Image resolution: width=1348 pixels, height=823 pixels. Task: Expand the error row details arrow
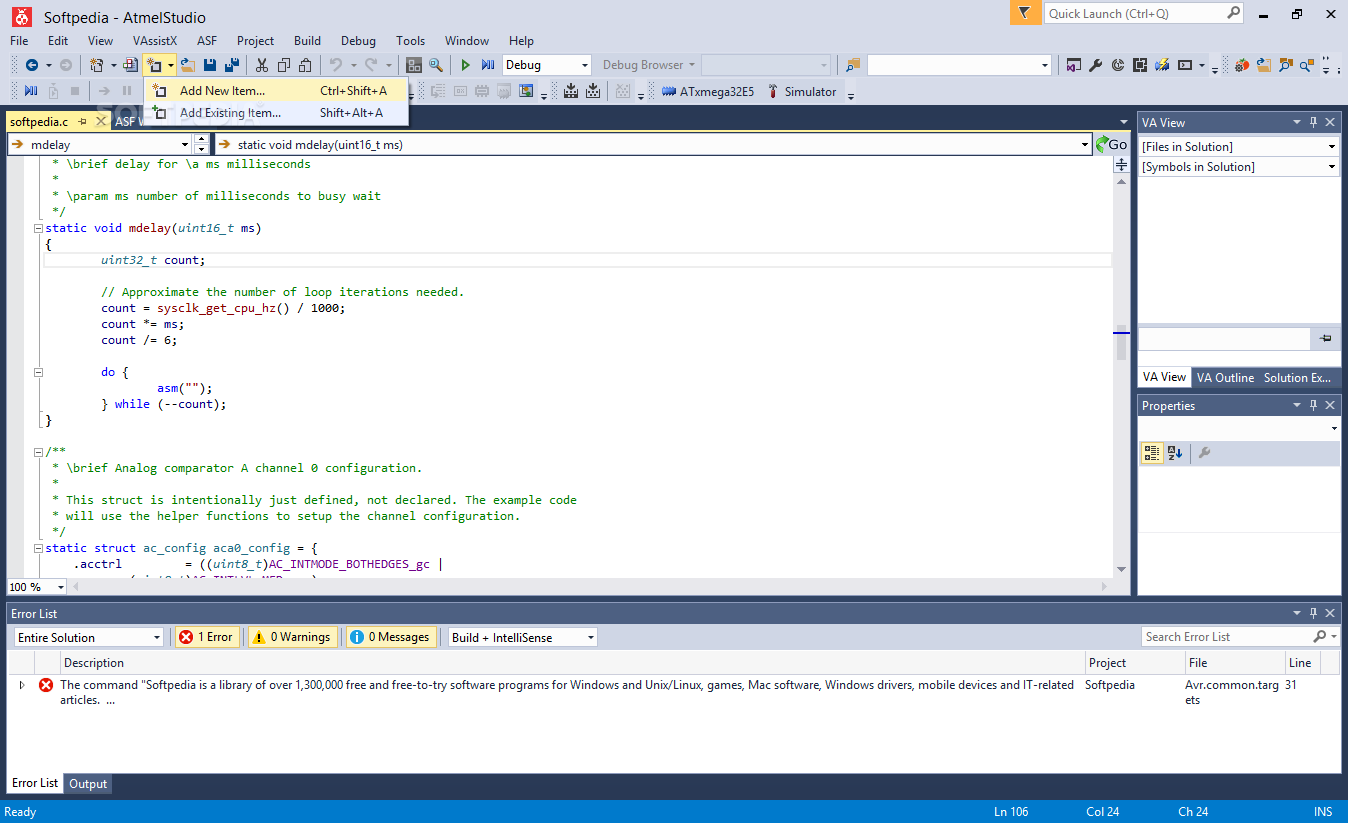coord(22,685)
